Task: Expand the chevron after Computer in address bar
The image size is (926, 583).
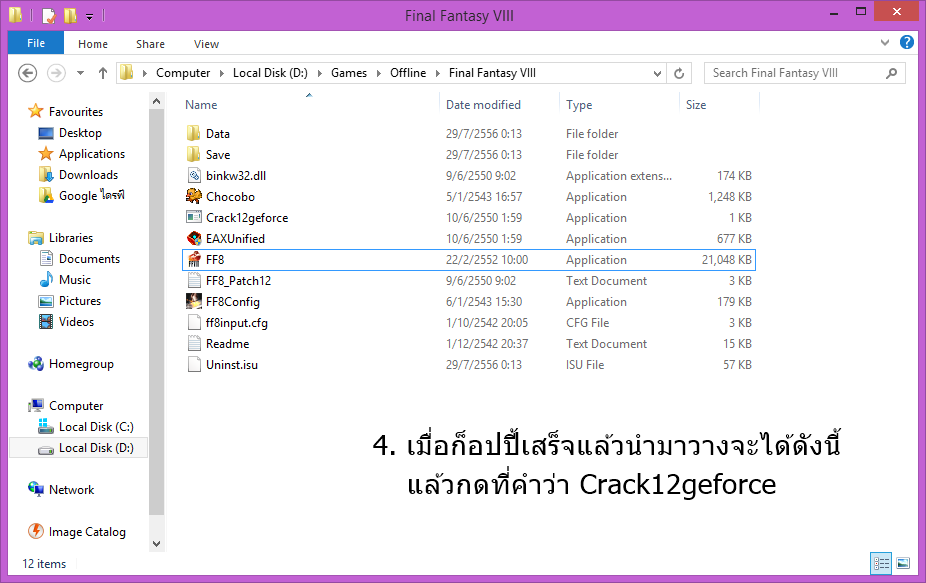Action: click(x=221, y=73)
